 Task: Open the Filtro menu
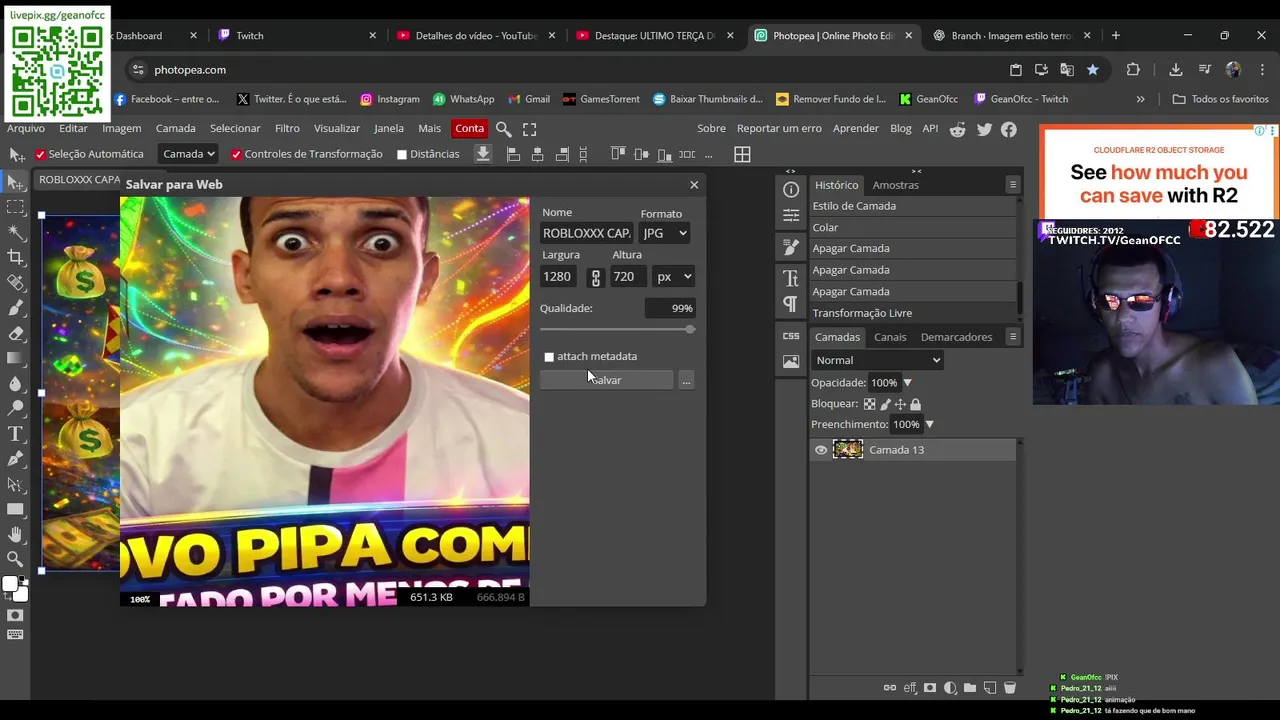(287, 128)
